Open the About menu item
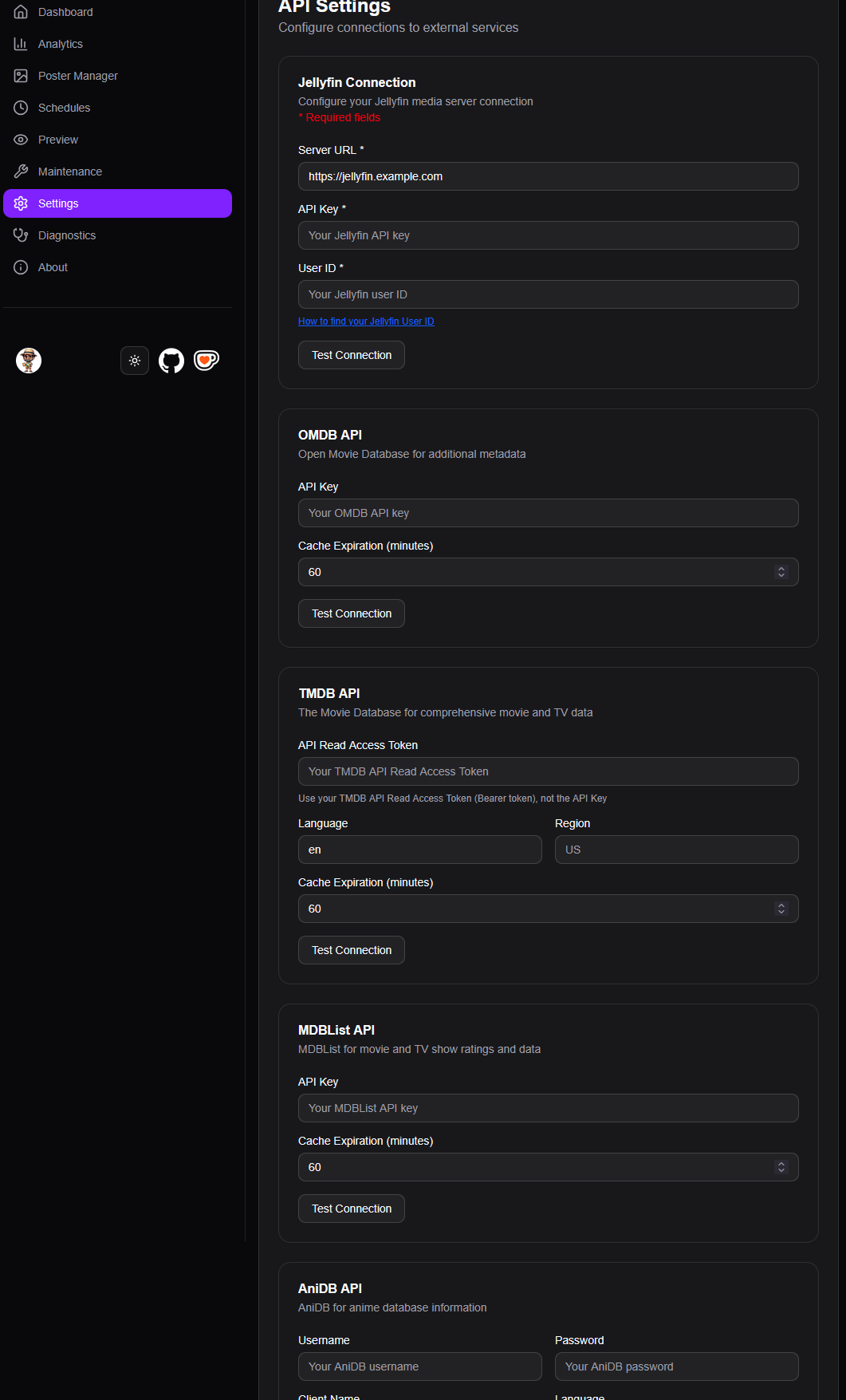This screenshot has height=1400, width=846. click(117, 267)
